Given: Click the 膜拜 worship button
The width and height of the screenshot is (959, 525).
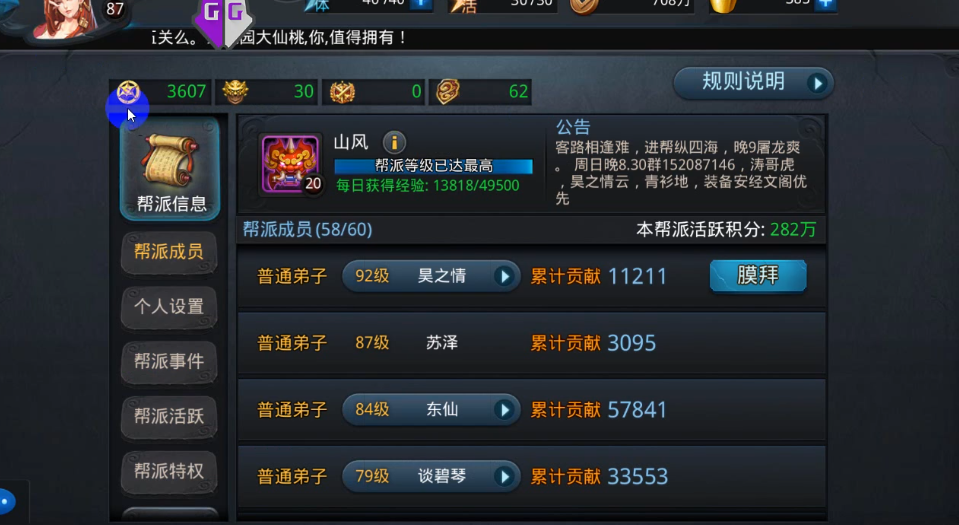Looking at the screenshot, I should [x=758, y=276].
